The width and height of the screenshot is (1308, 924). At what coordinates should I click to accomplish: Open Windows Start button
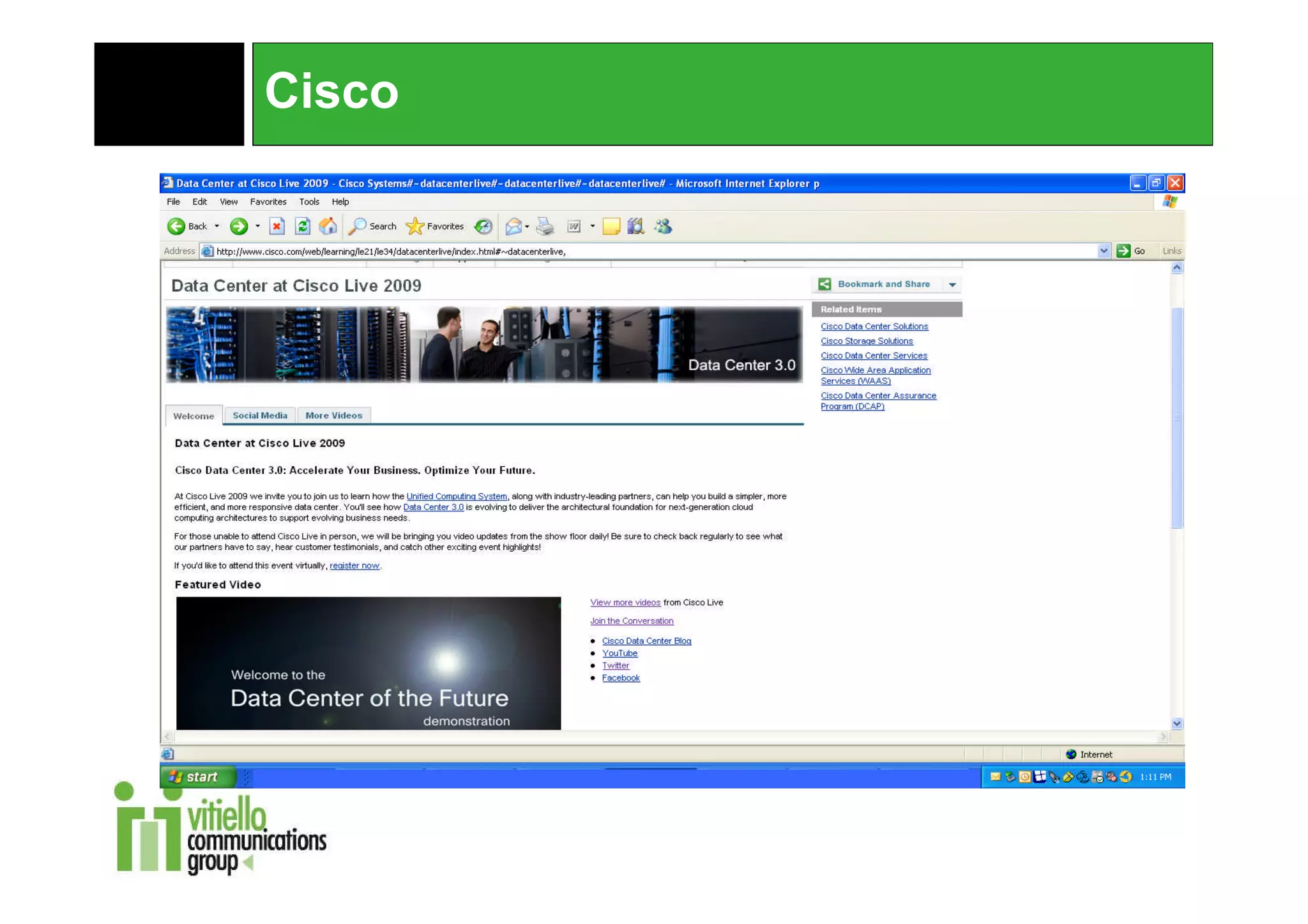tap(198, 776)
